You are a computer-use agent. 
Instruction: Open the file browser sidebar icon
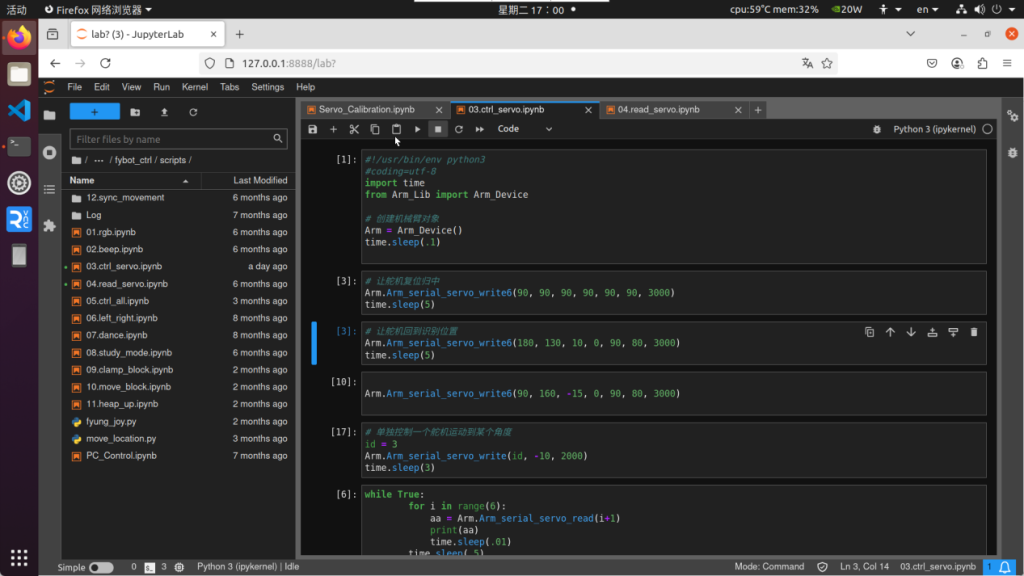[50, 115]
